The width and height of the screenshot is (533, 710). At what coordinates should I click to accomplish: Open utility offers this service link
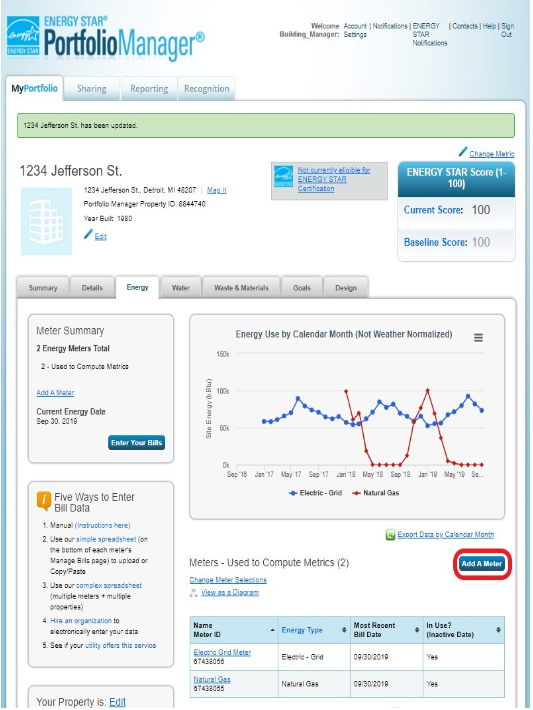(x=120, y=645)
